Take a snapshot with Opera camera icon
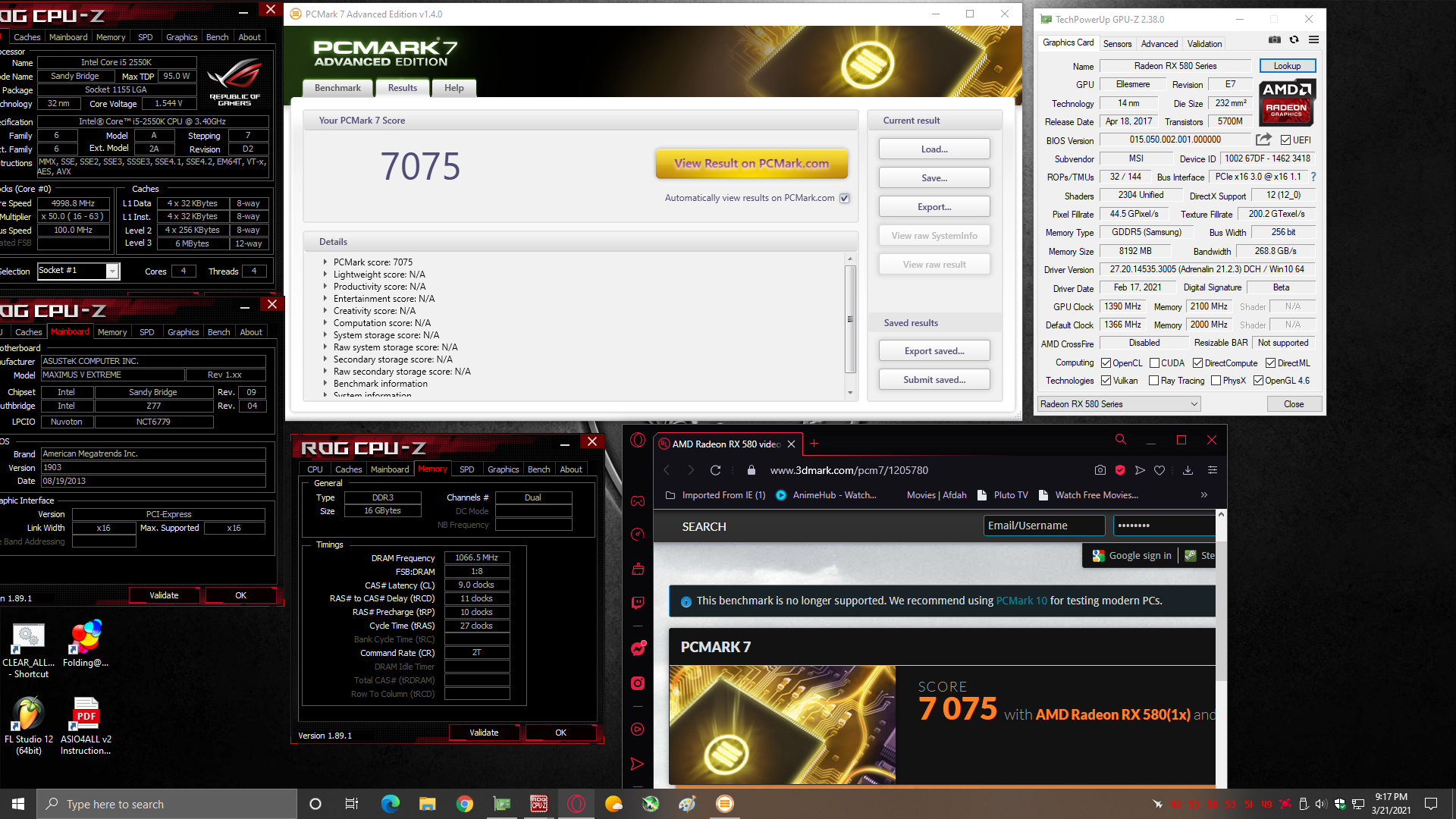The width and height of the screenshot is (1456, 819). [1100, 470]
